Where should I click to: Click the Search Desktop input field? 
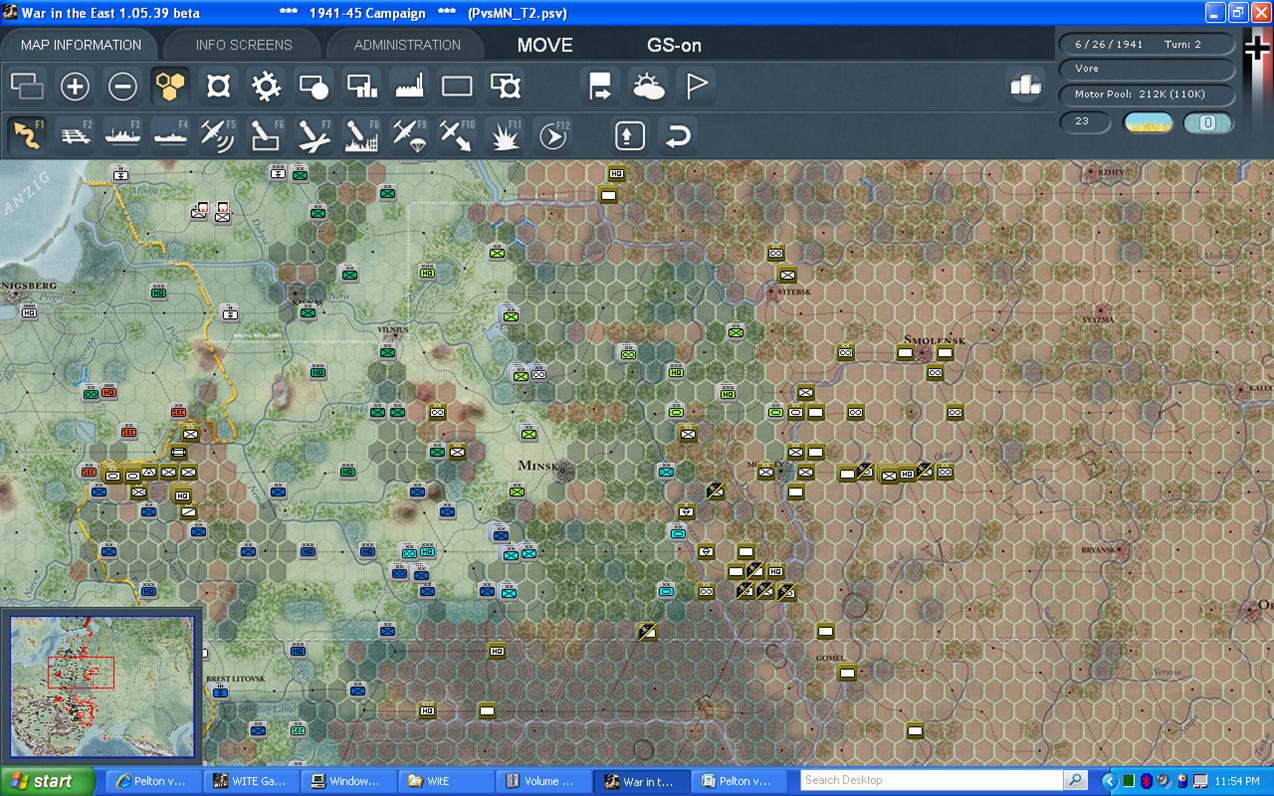(931, 780)
